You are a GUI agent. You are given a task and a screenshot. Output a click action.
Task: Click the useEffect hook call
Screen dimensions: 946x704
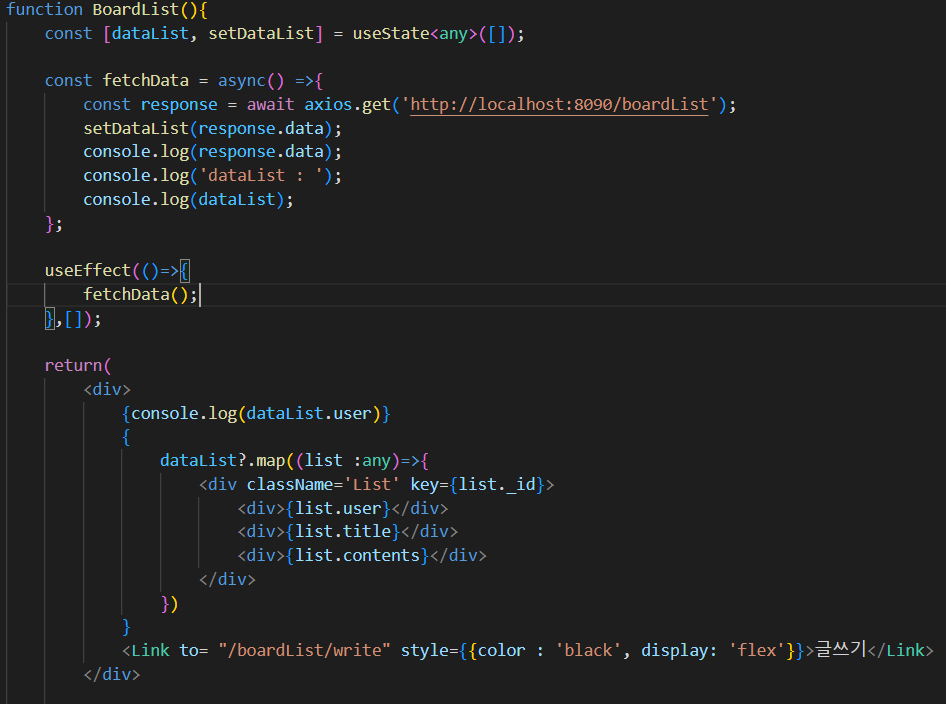point(88,270)
